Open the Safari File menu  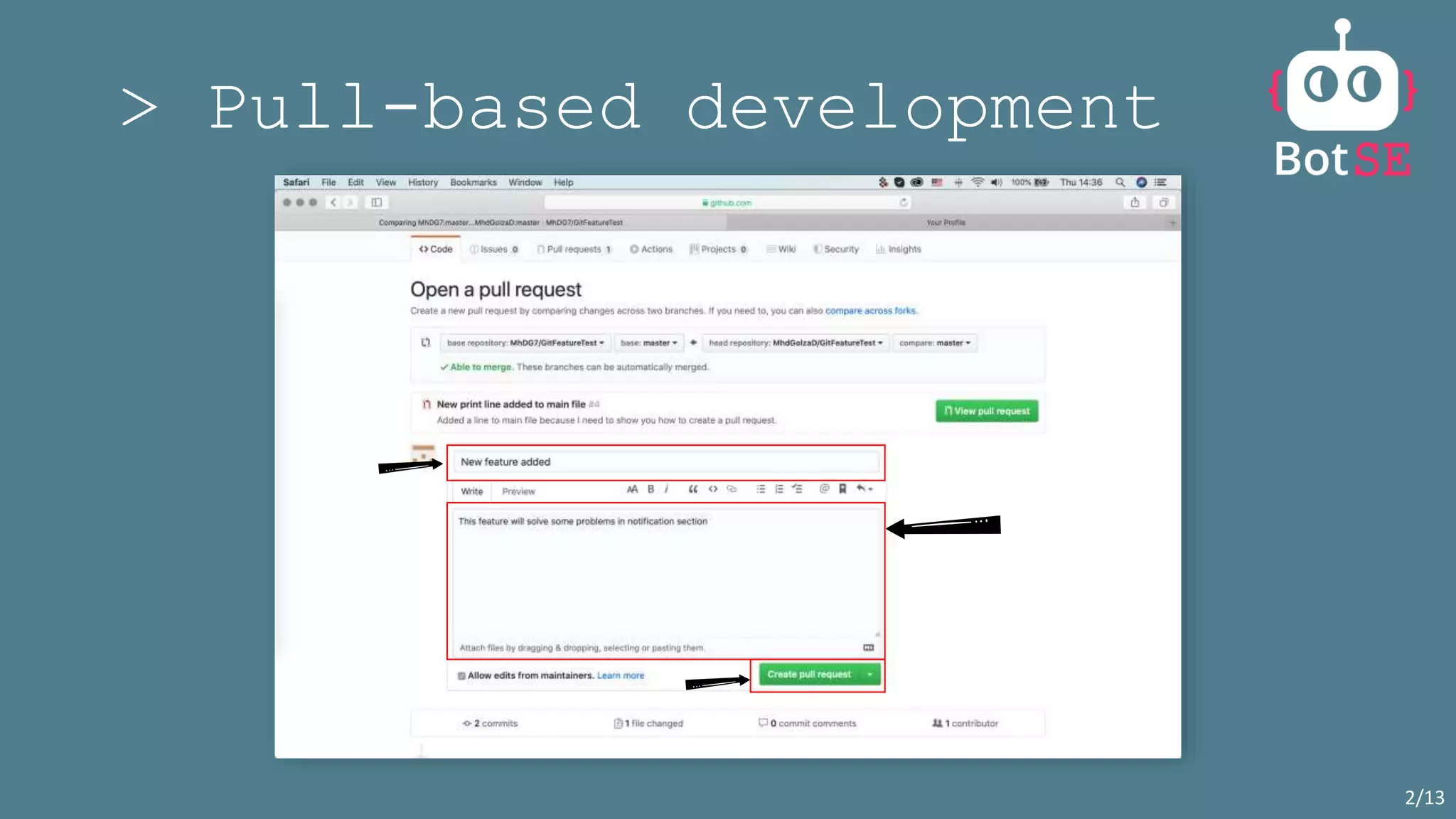point(328,183)
